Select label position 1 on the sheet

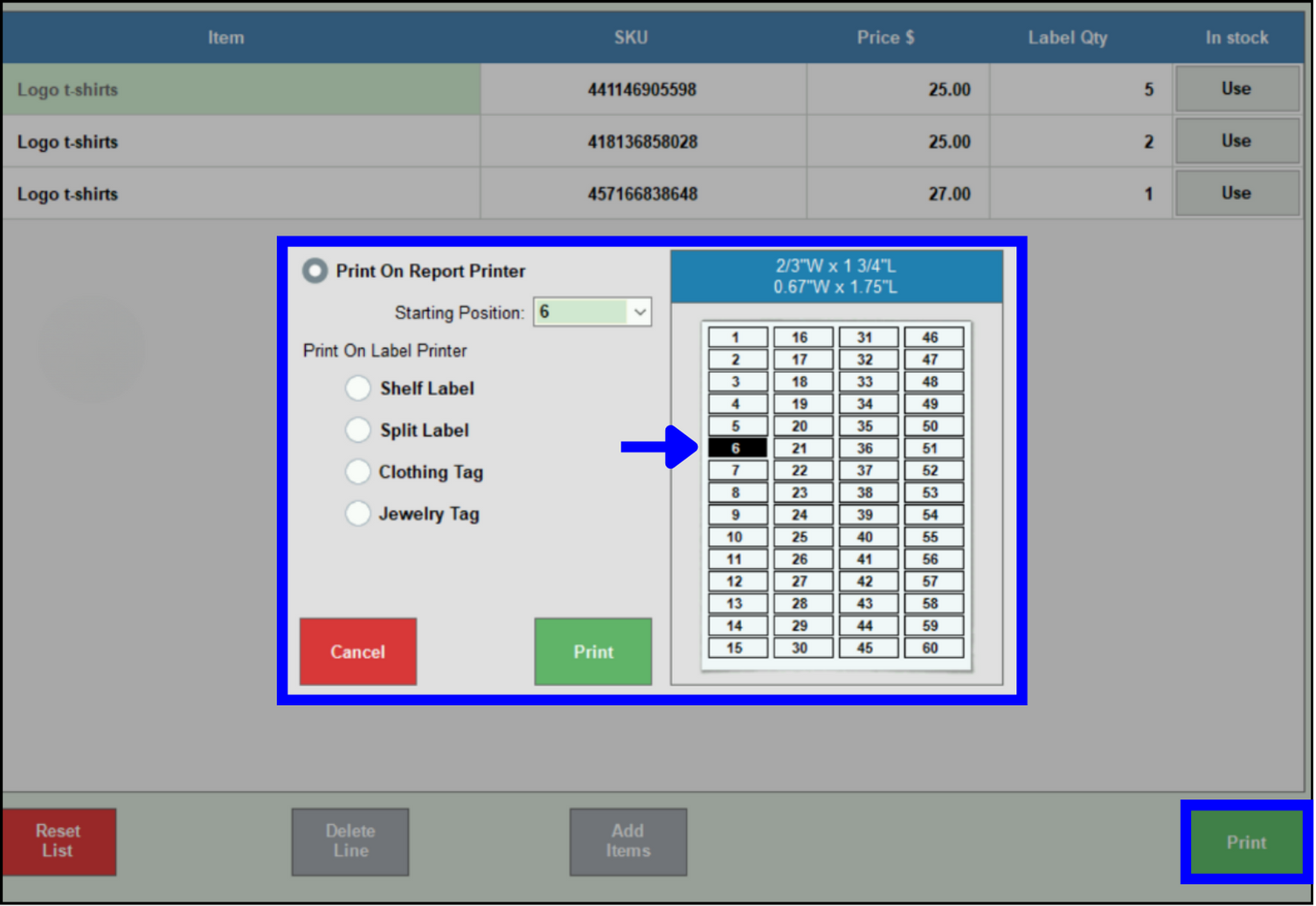[x=737, y=337]
